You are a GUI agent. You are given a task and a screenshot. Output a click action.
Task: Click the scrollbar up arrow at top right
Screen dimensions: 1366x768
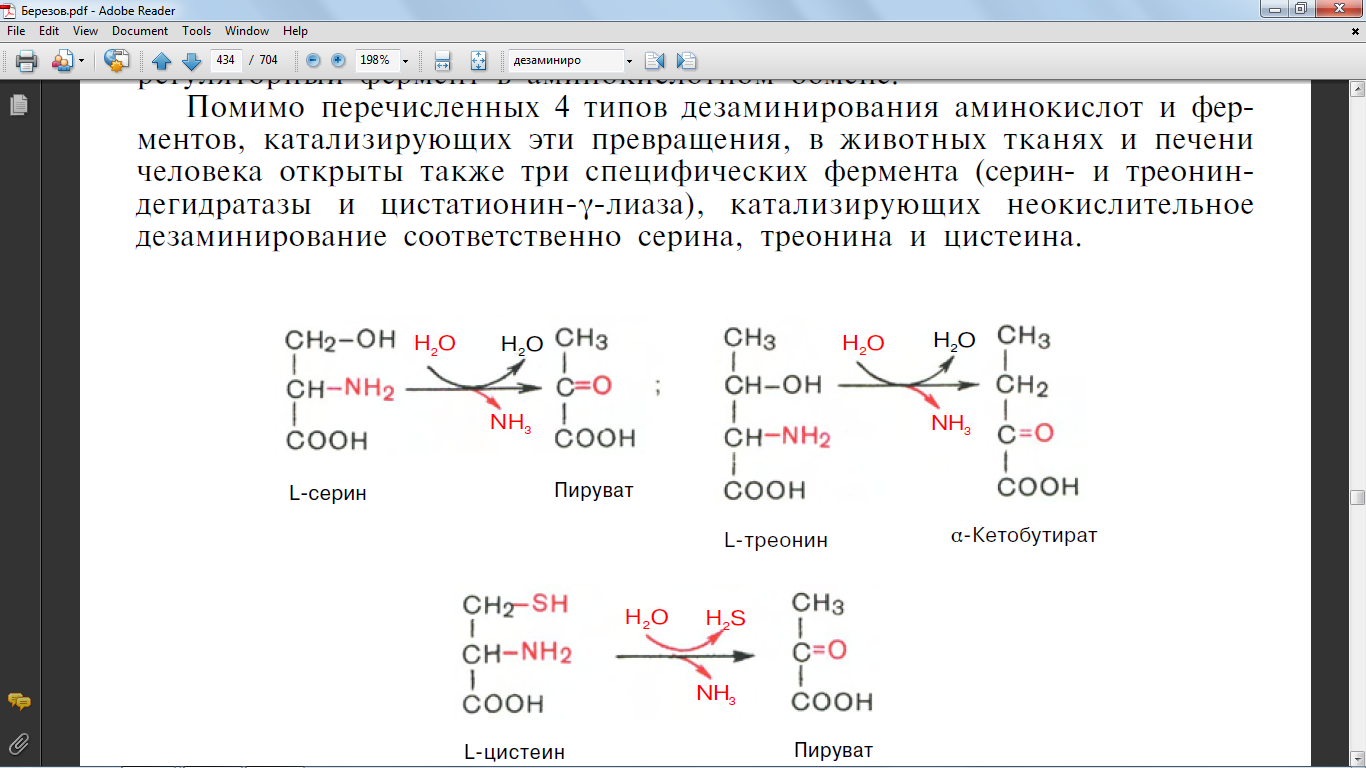point(1357,89)
